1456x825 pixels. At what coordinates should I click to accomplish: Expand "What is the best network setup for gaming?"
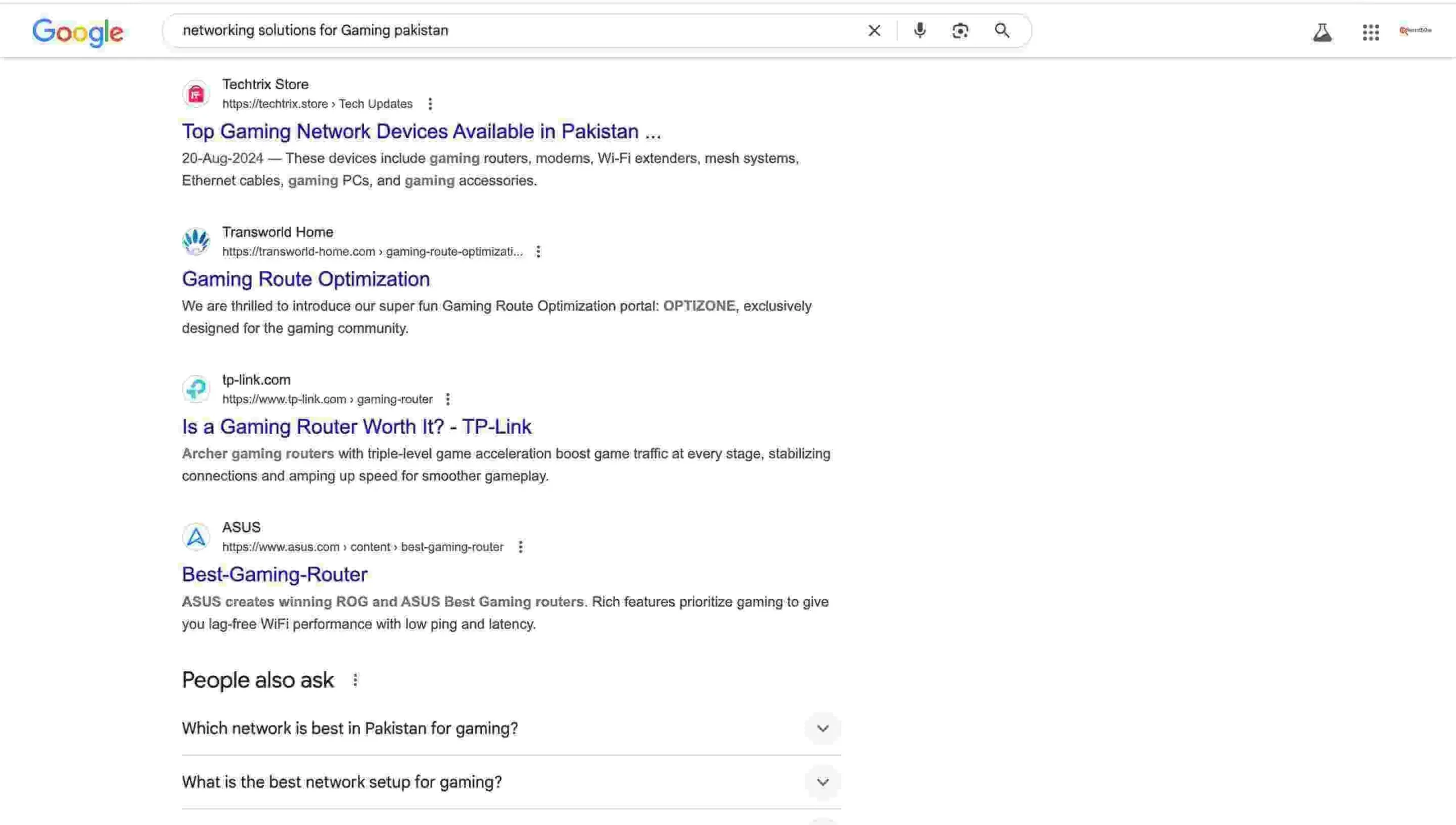822,782
